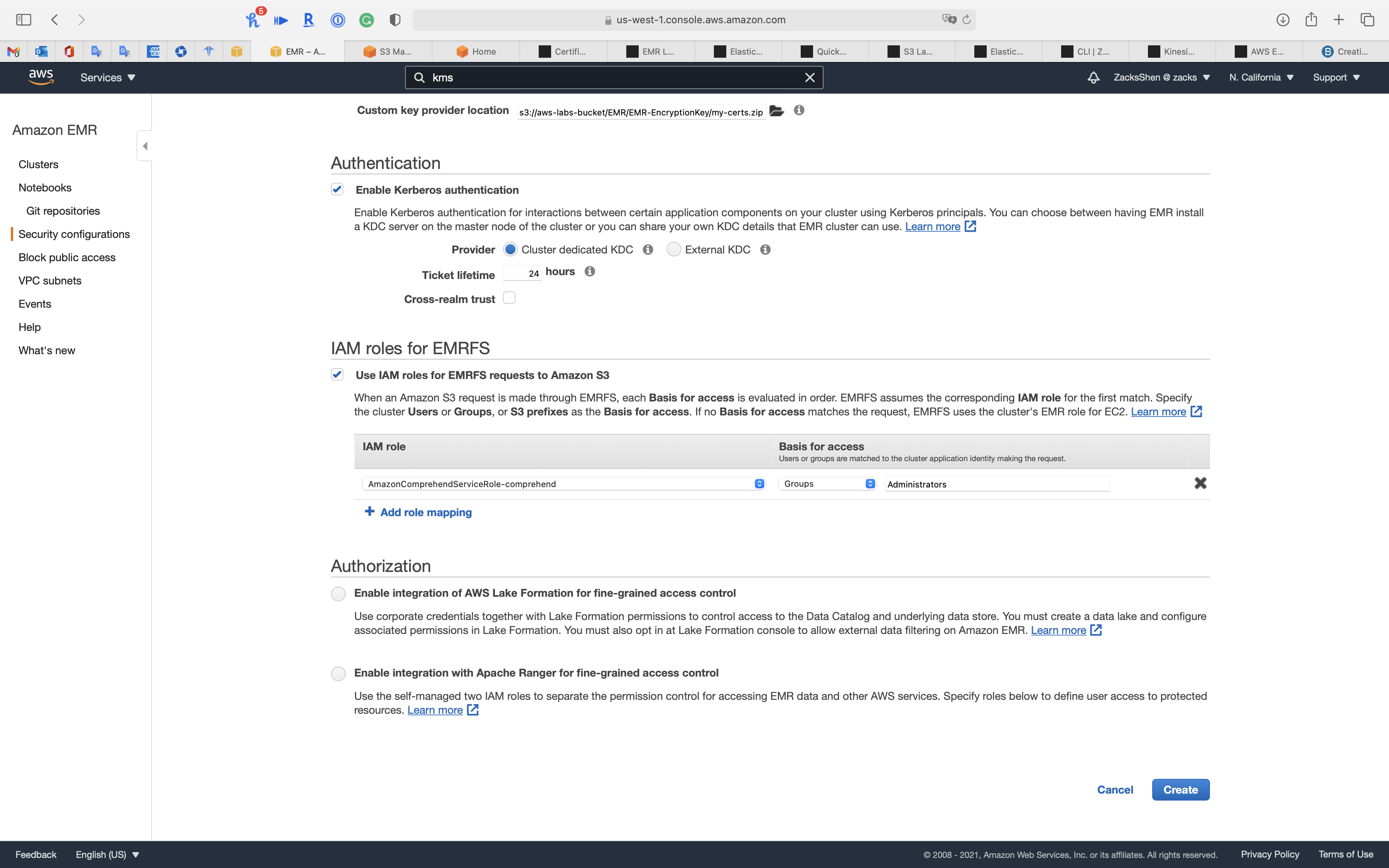The width and height of the screenshot is (1389, 868).
Task: Collapse the Amazon EMR sidebar arrow
Action: (145, 146)
